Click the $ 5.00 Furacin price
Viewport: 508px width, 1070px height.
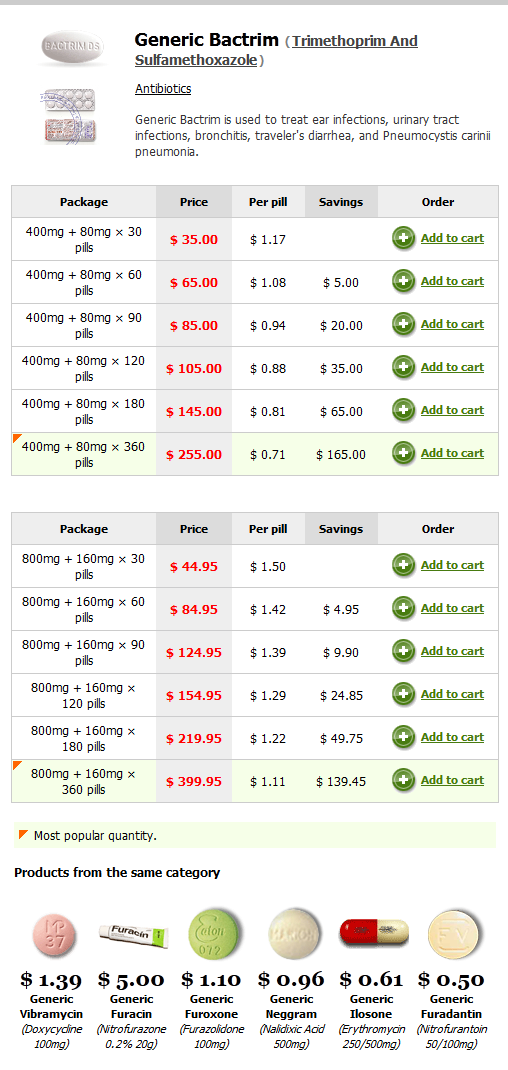[132, 980]
